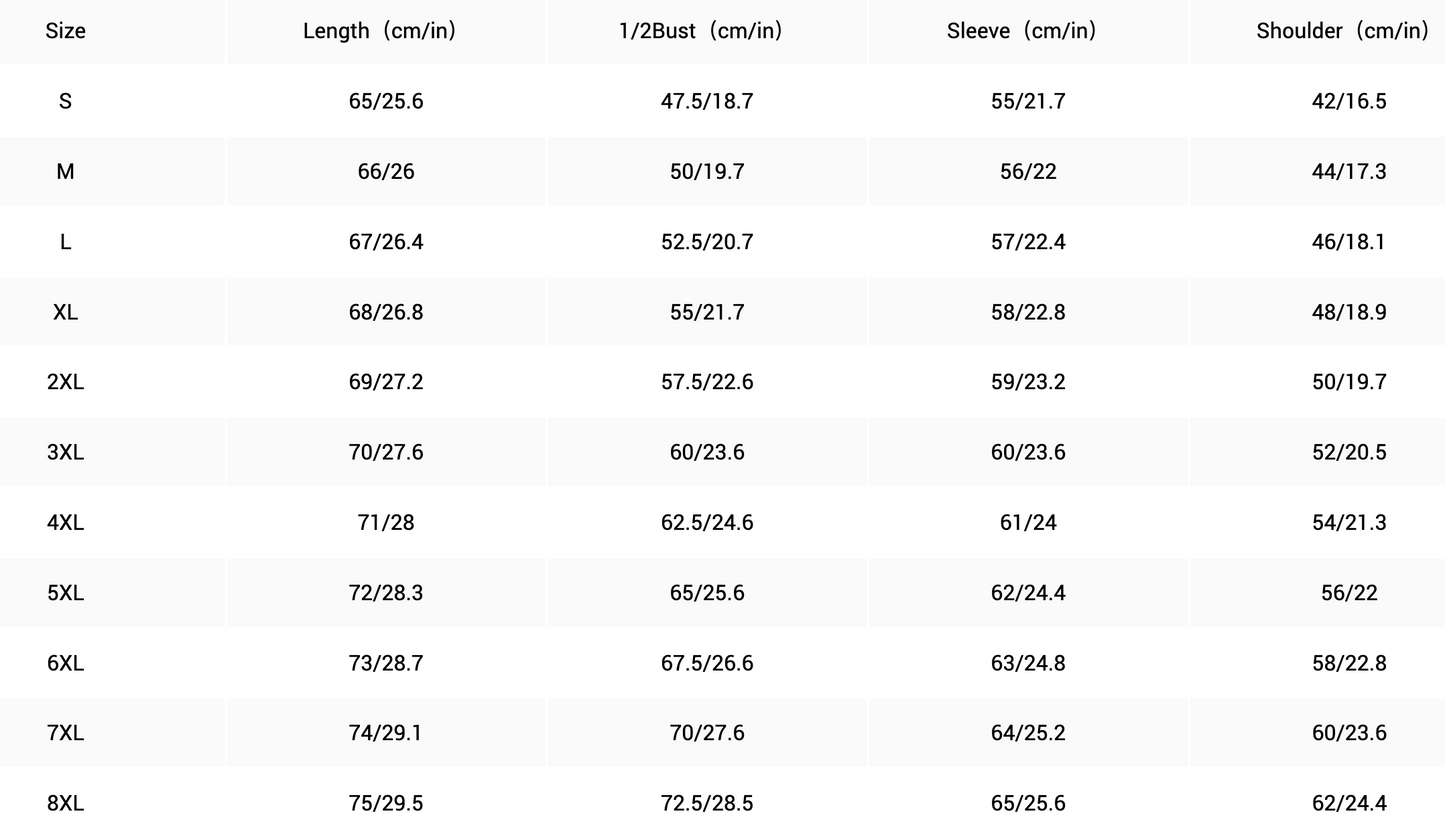Click the 5XL size row label

pyautogui.click(x=65, y=593)
